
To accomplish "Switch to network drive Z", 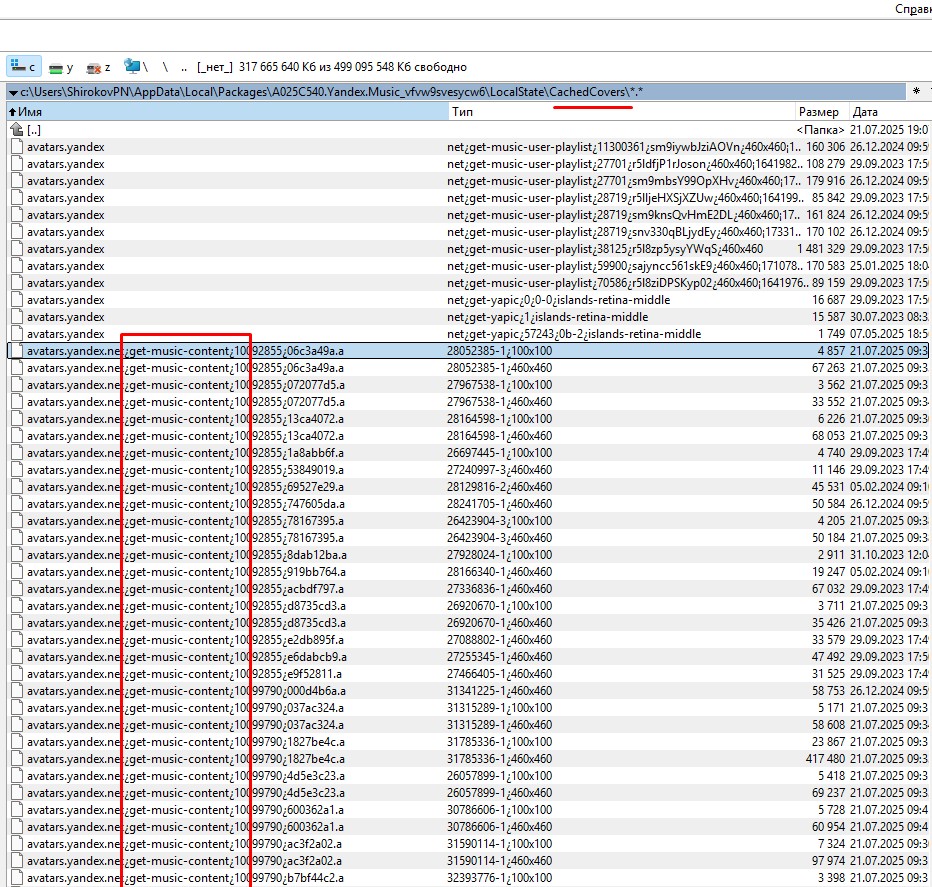I will point(98,67).
